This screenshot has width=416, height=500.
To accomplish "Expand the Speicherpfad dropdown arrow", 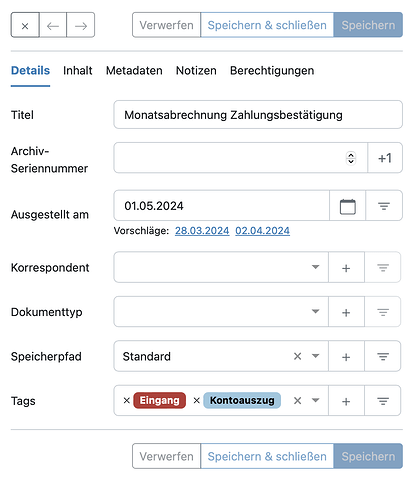I will tap(315, 356).
